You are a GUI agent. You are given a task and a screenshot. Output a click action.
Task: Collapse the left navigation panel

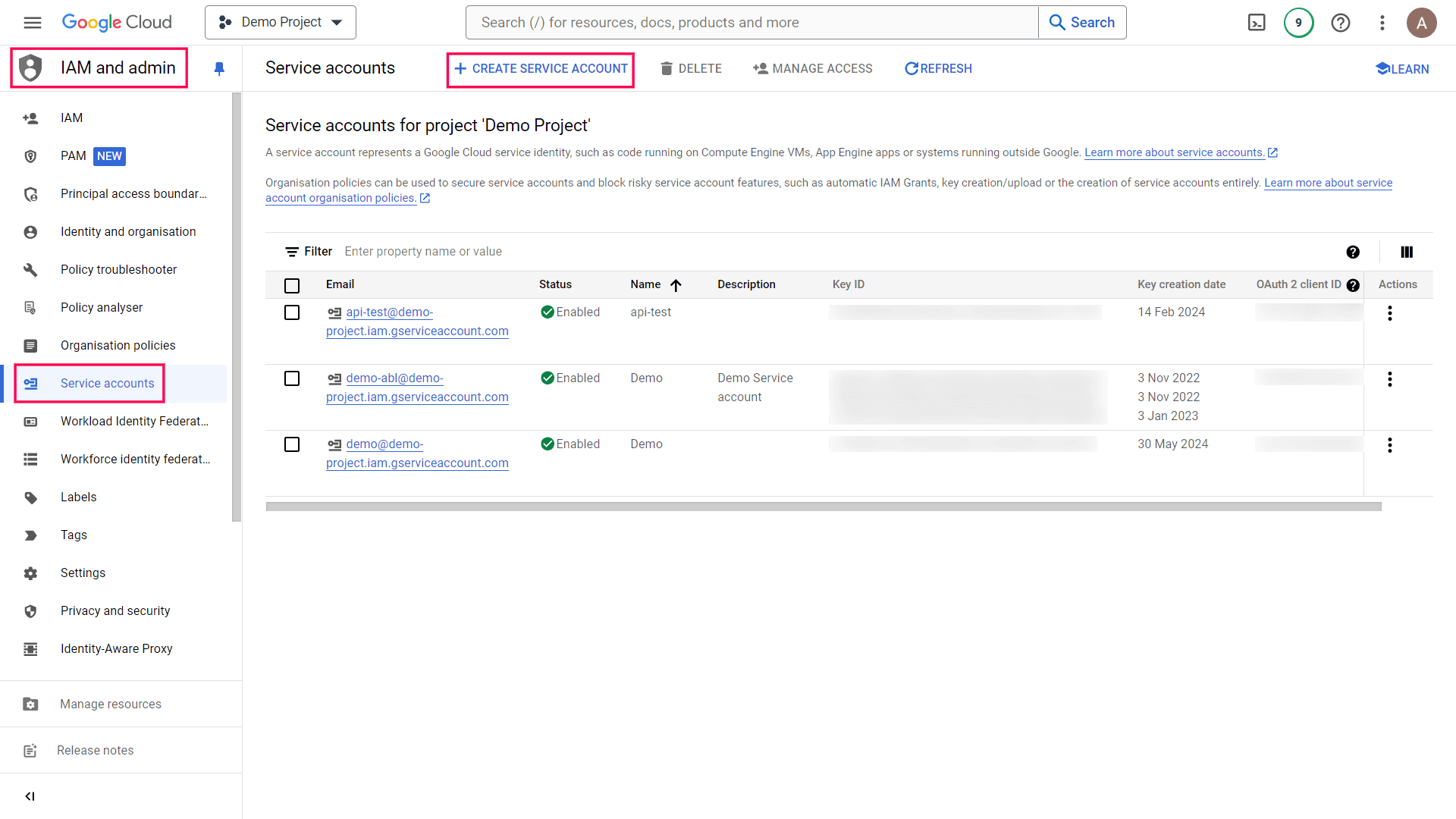[x=30, y=796]
